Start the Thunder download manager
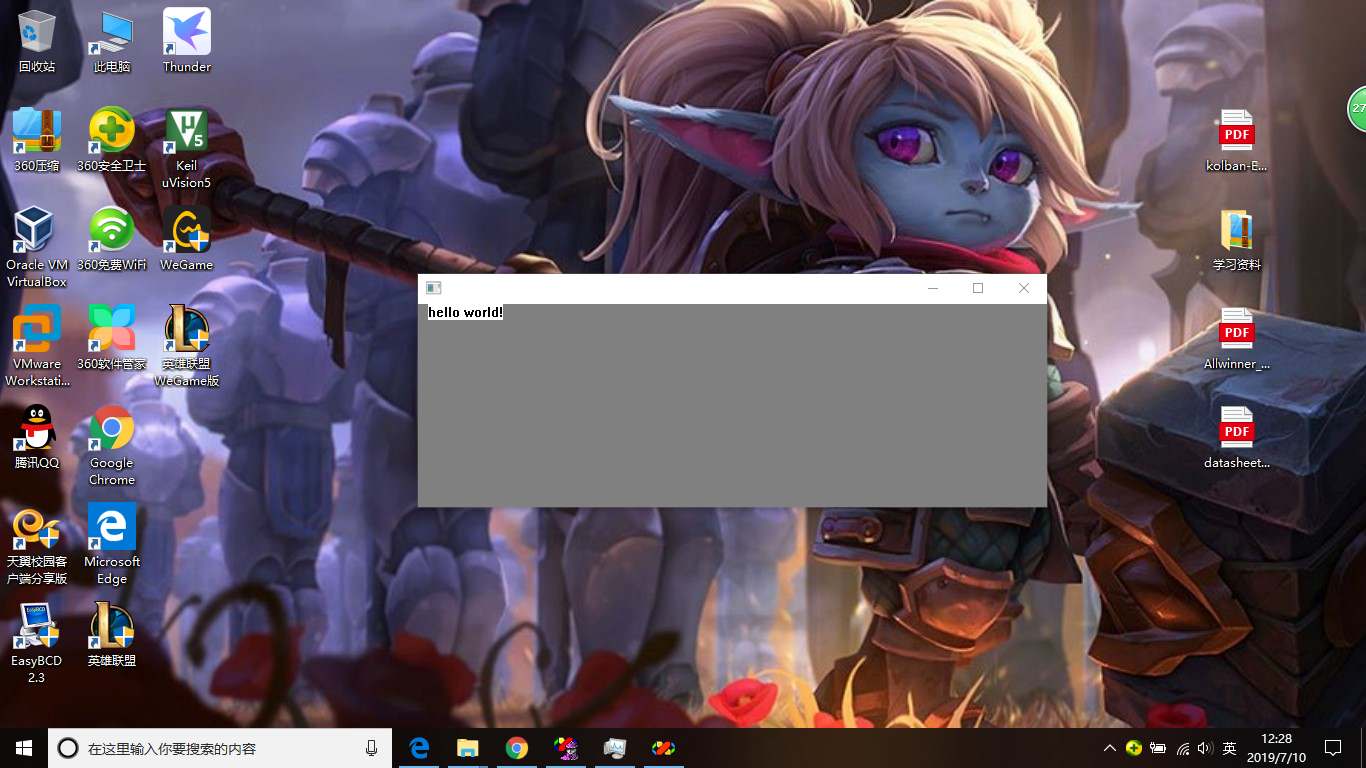Screen dimensions: 1366x768 pos(186,30)
